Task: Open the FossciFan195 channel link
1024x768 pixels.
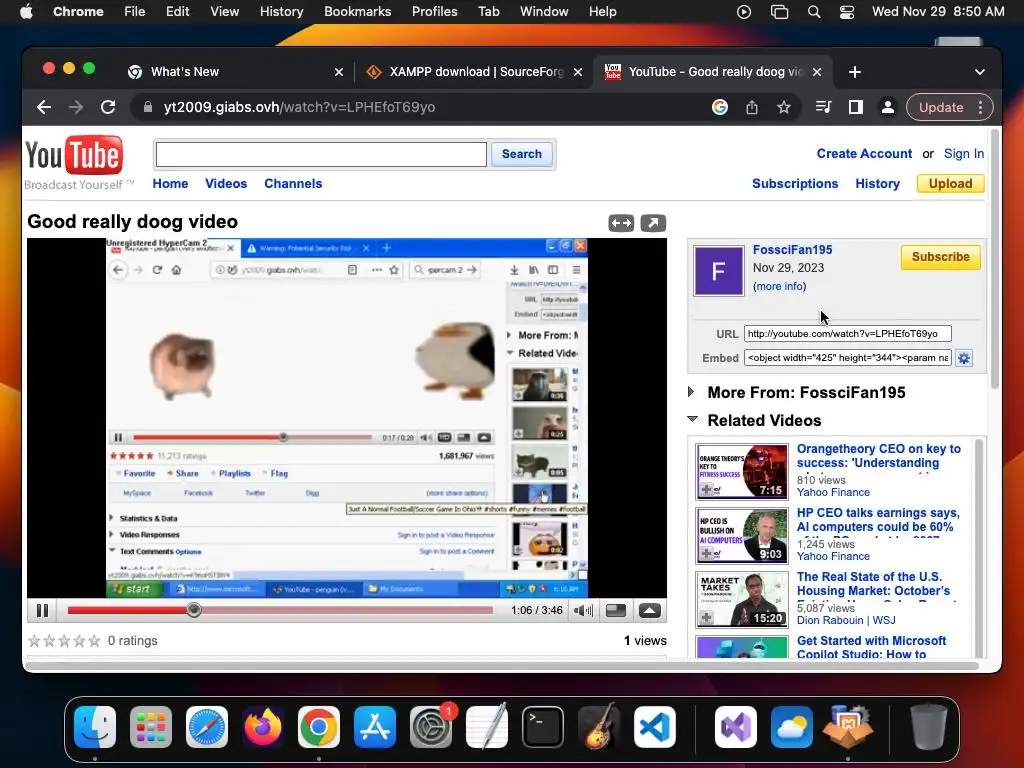Action: click(x=792, y=249)
